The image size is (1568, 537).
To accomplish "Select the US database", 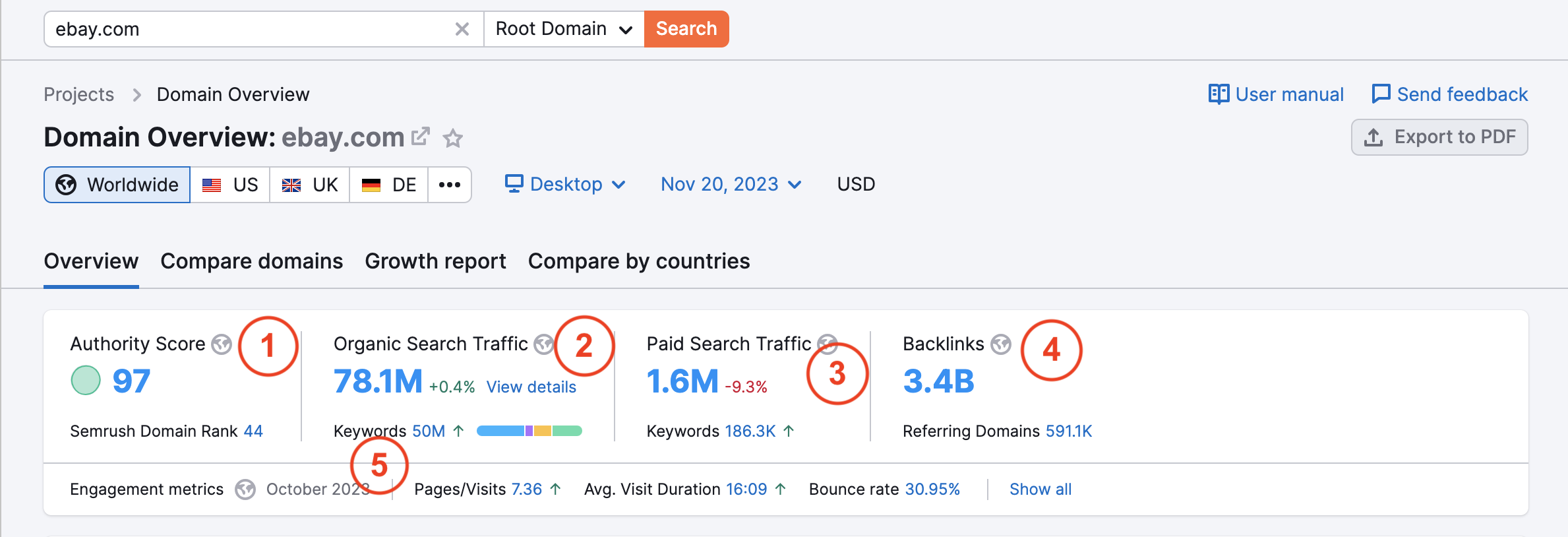I will [230, 185].
